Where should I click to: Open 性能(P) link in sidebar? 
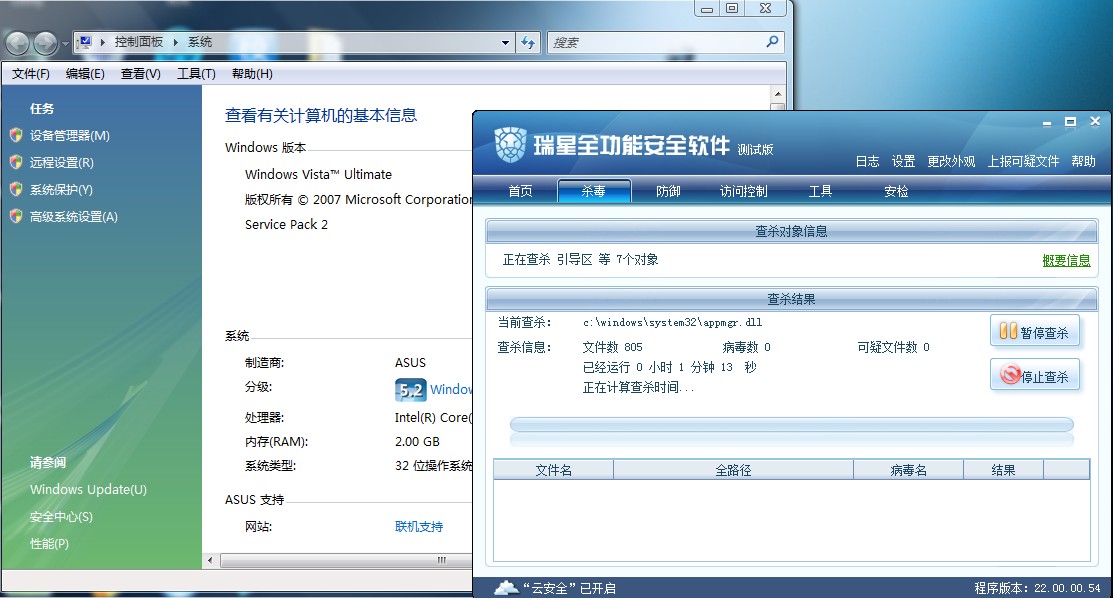[49, 543]
